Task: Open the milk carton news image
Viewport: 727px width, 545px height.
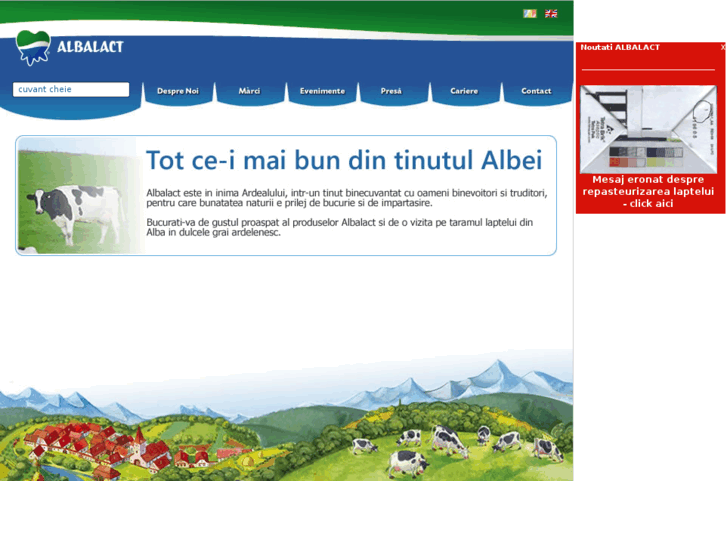Action: [x=648, y=129]
